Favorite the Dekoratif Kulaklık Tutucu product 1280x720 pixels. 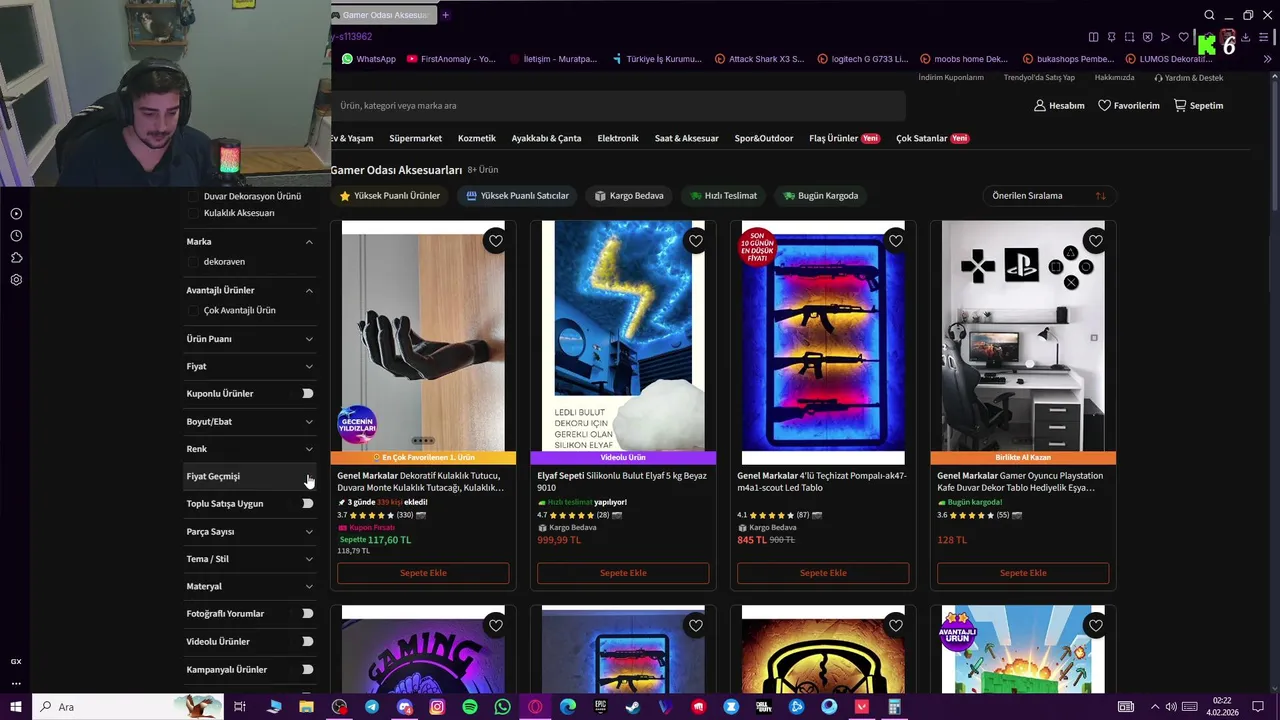pos(496,241)
